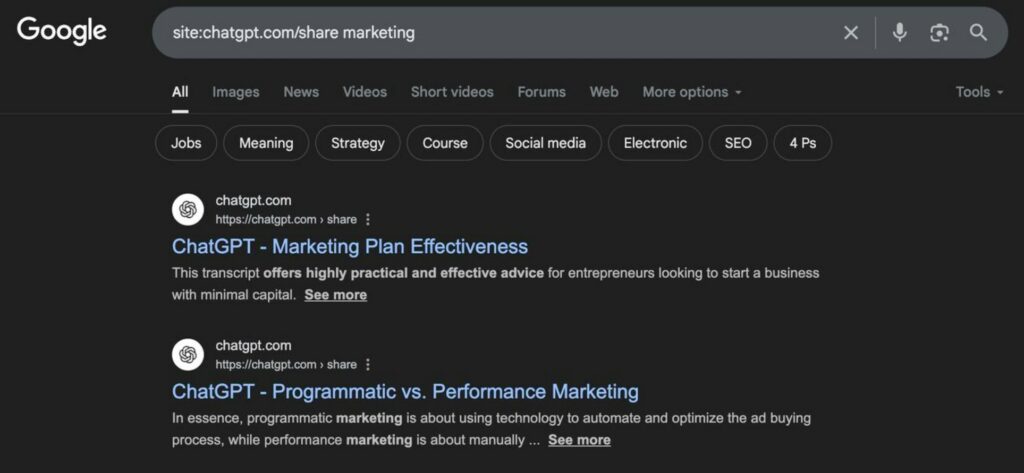Viewport: 1024px width, 473px height.
Task: Click the magnifying glass search button
Action: (979, 33)
